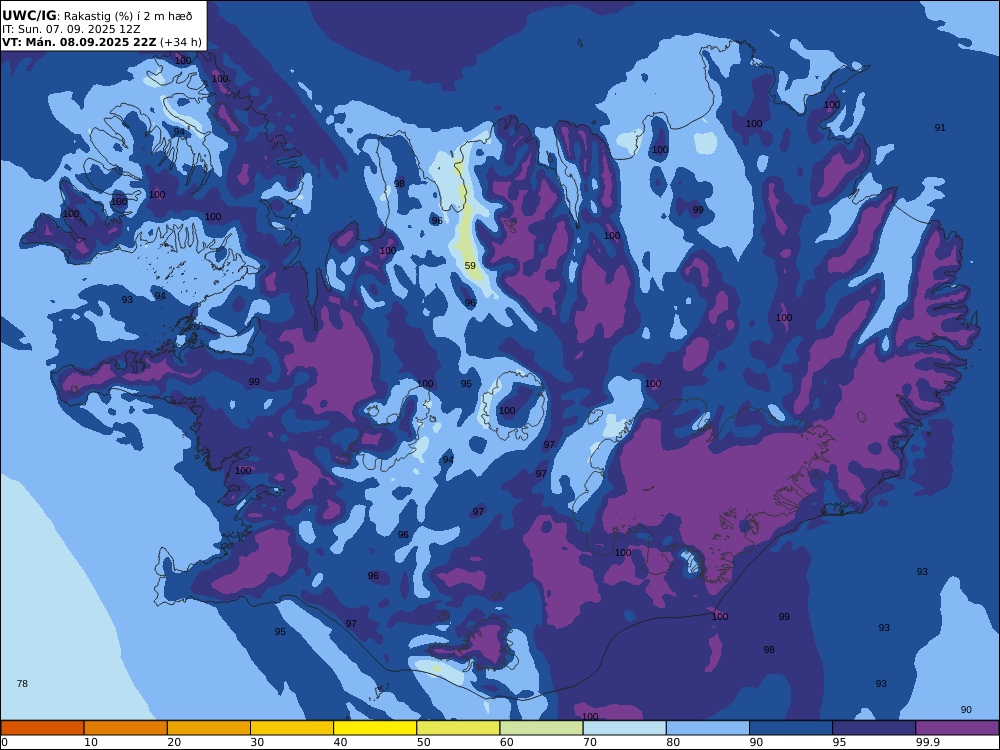Screen dimensions: 1000x750
Task: Click the '78' humidity value over the ocean
Action: coord(22,684)
